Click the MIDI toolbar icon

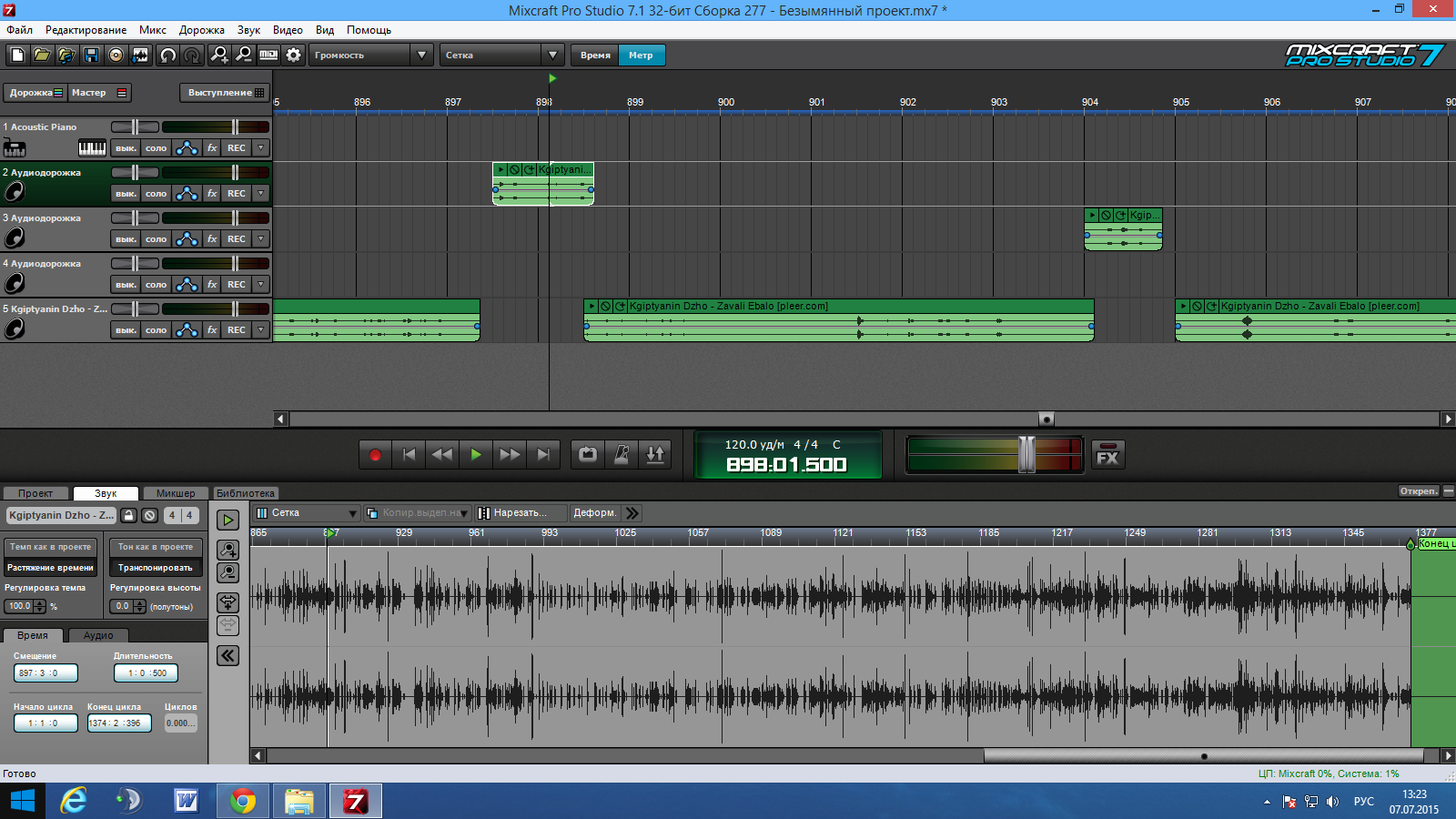pos(268,56)
